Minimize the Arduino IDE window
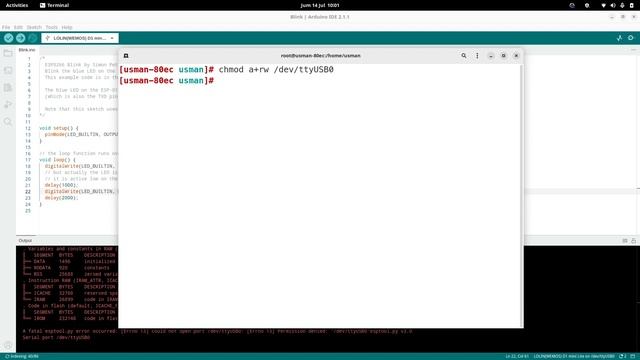Screen dimensions: 640x360 click(x=611, y=17)
